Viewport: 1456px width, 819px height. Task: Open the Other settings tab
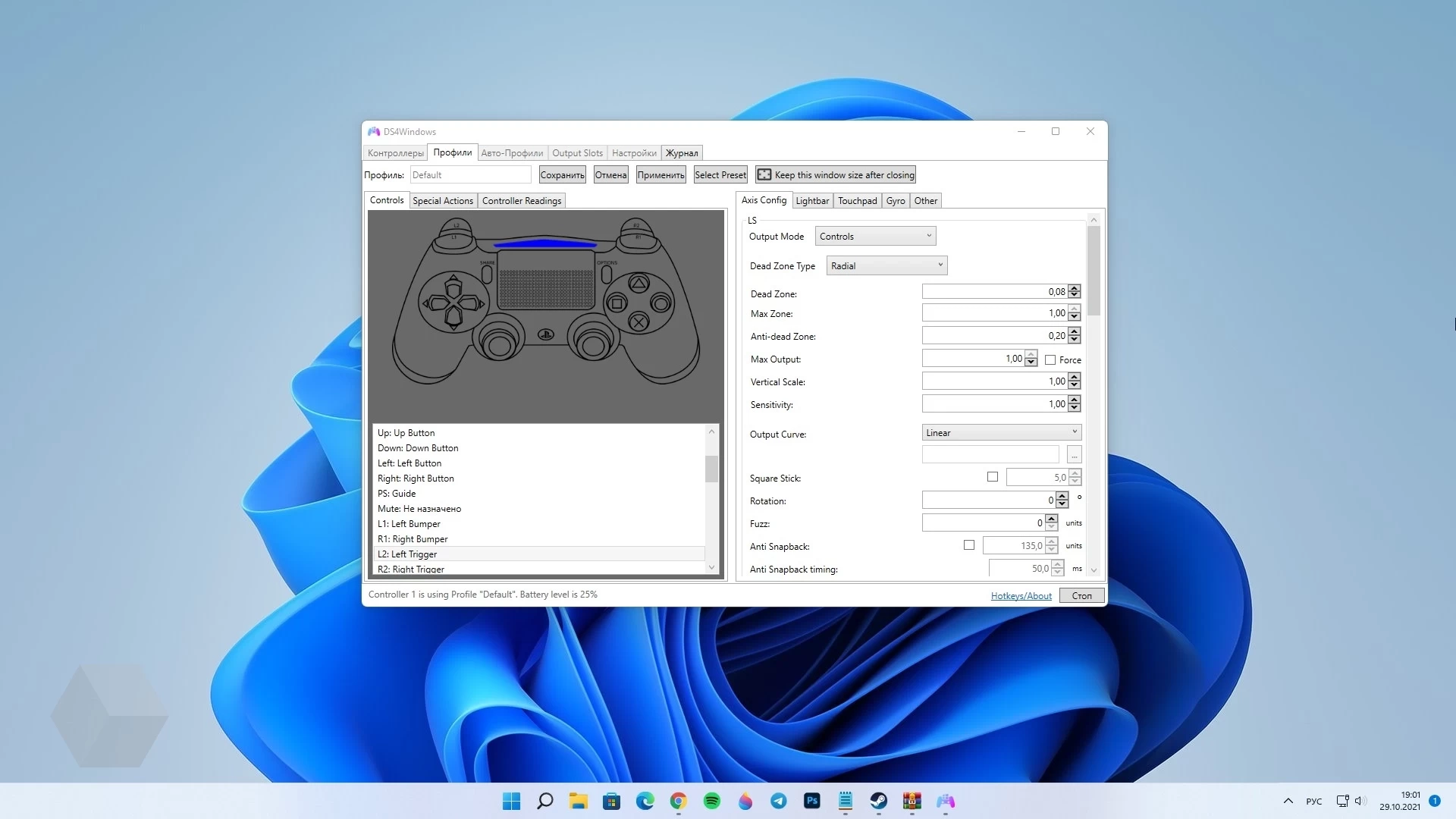click(925, 201)
